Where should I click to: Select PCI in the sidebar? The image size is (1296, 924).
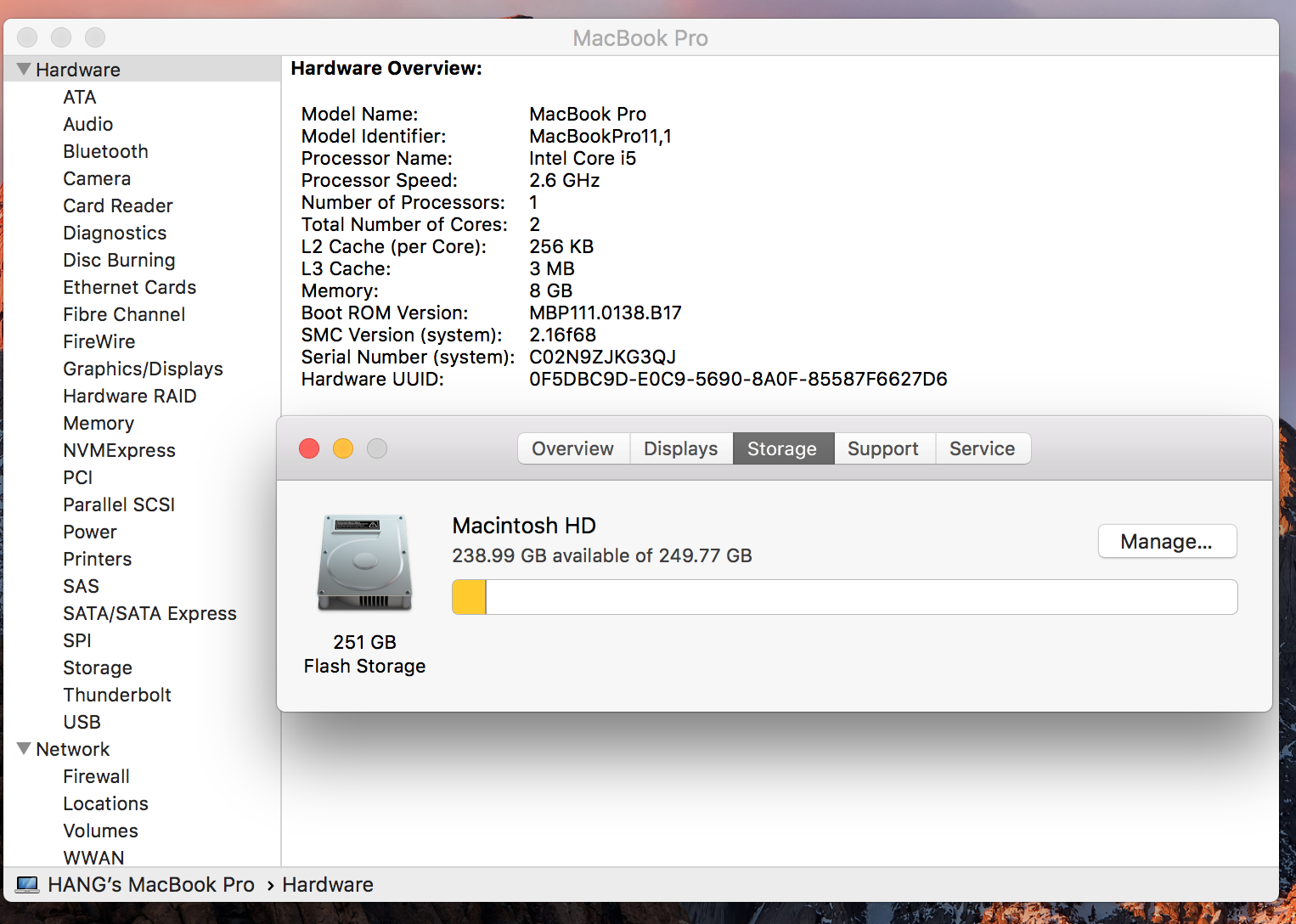78,477
